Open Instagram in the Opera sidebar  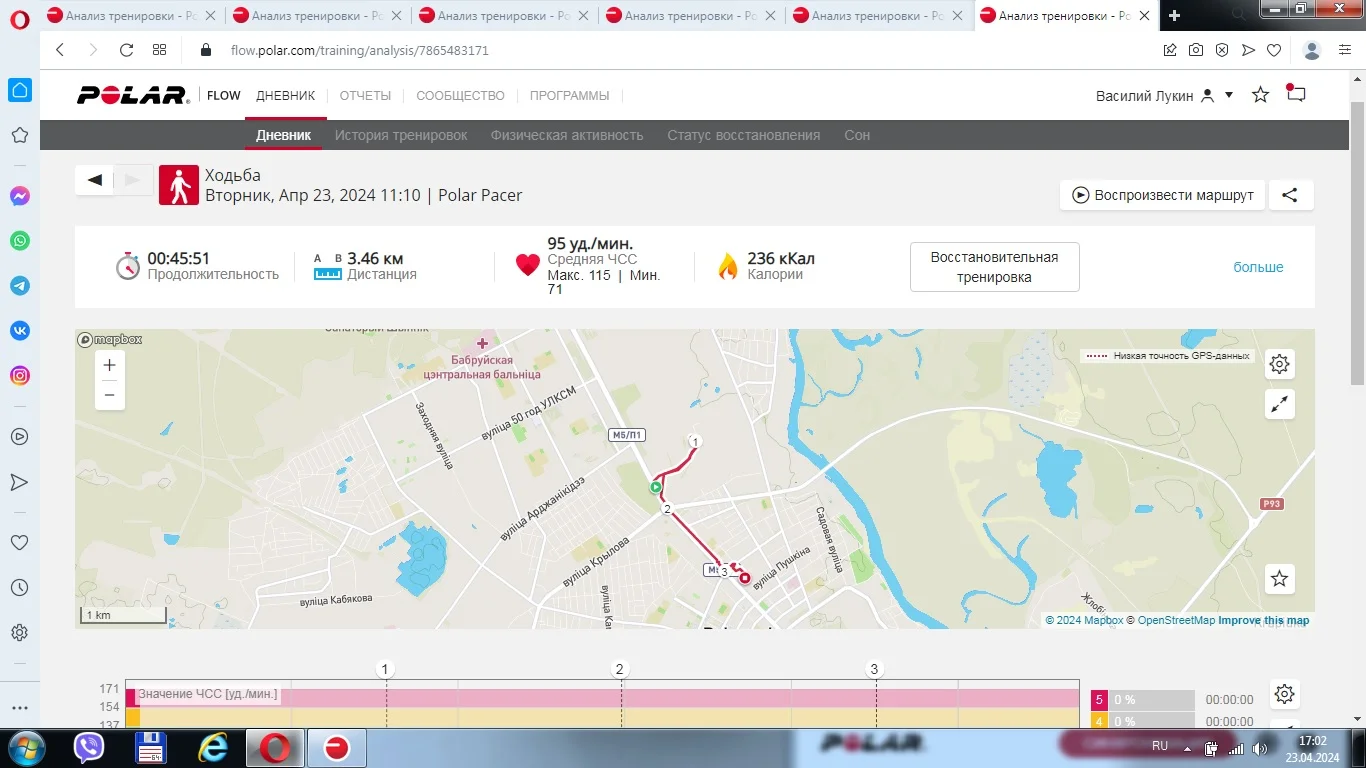tap(20, 376)
